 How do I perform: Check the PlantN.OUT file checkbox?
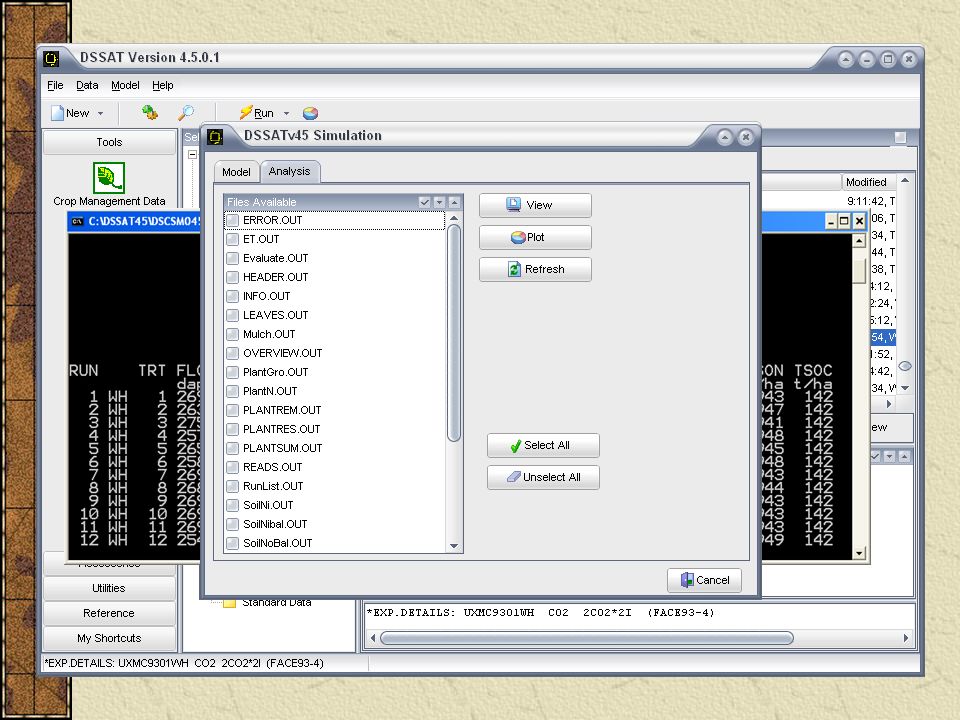click(x=233, y=391)
